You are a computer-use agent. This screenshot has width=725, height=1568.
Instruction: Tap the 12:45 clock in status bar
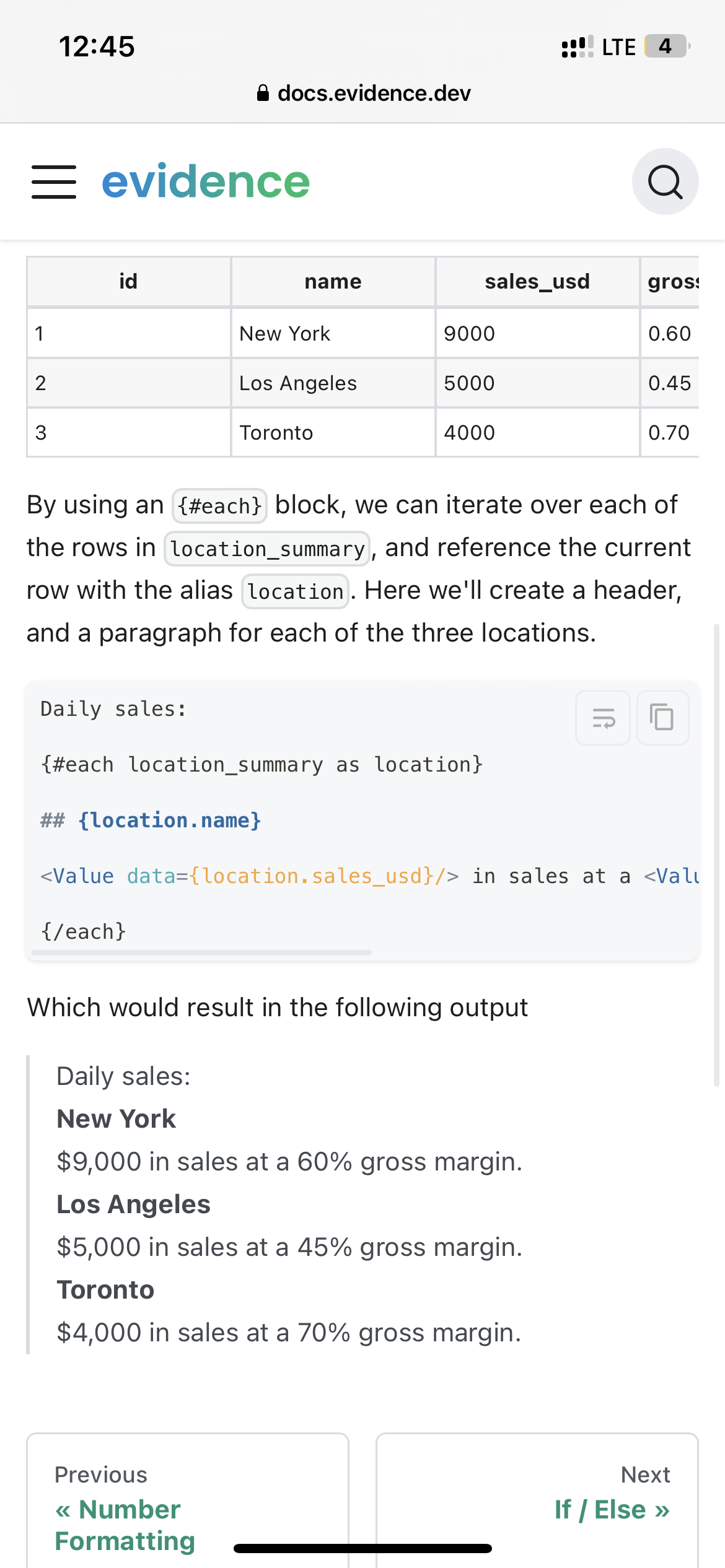click(97, 46)
